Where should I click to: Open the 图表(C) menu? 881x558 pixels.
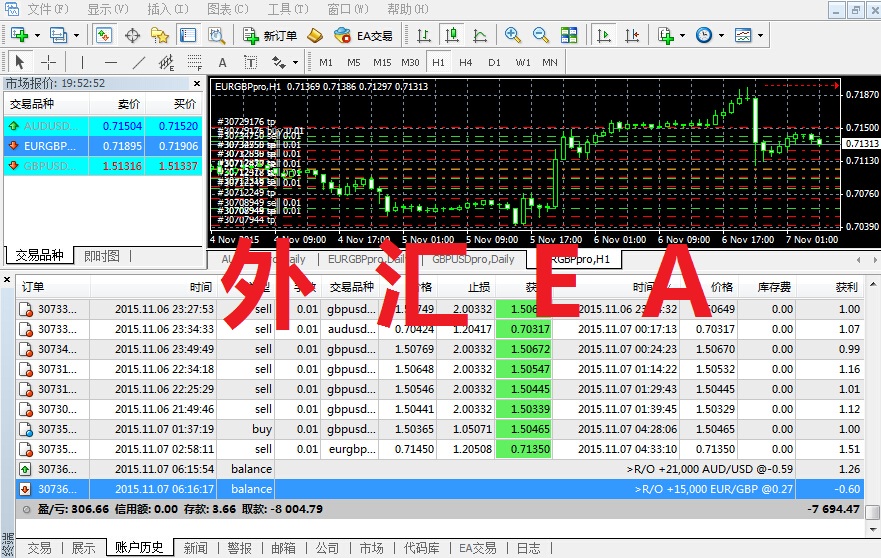point(228,9)
